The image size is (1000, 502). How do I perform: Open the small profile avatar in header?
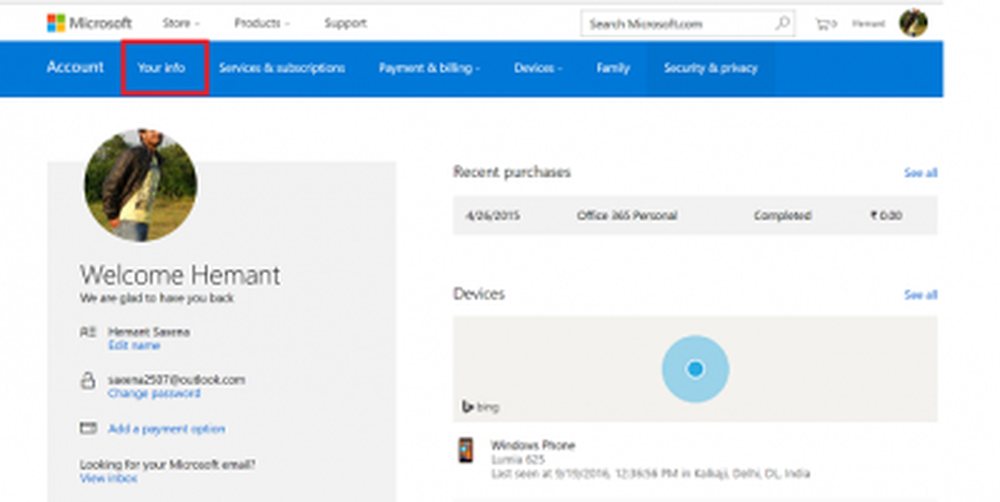tap(913, 24)
